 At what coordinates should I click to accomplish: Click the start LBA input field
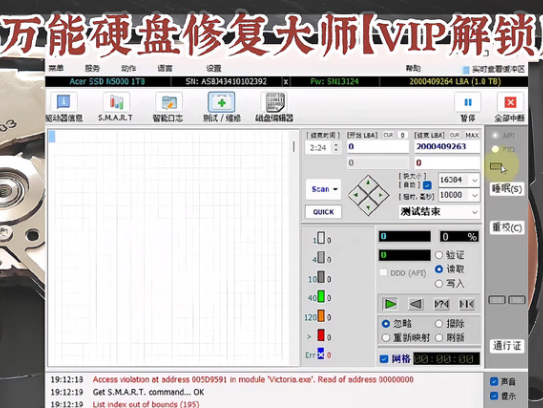coord(378,147)
